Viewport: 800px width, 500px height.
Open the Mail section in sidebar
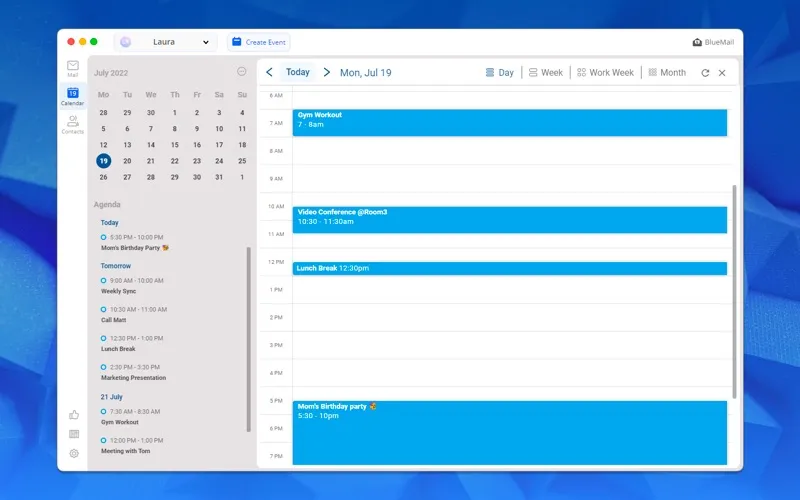point(73,68)
